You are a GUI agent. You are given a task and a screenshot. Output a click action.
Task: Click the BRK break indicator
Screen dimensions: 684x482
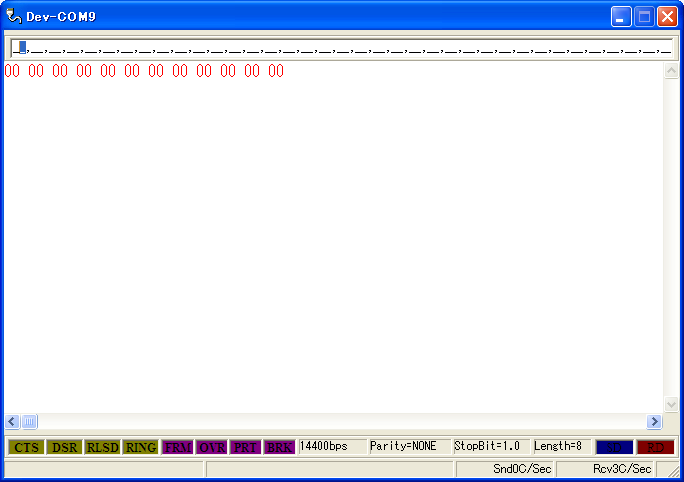click(280, 447)
